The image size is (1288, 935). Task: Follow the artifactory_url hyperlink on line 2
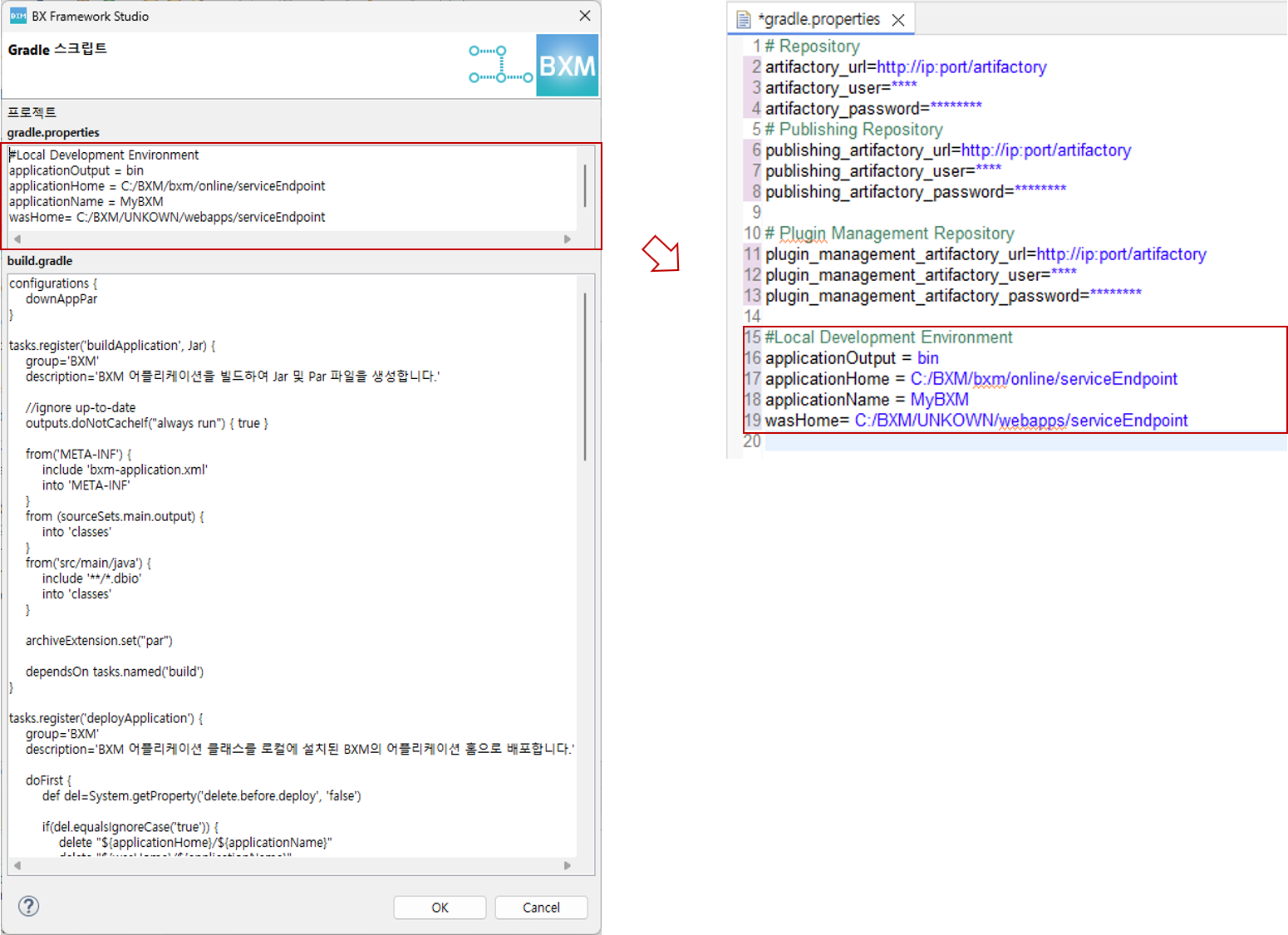click(x=962, y=66)
